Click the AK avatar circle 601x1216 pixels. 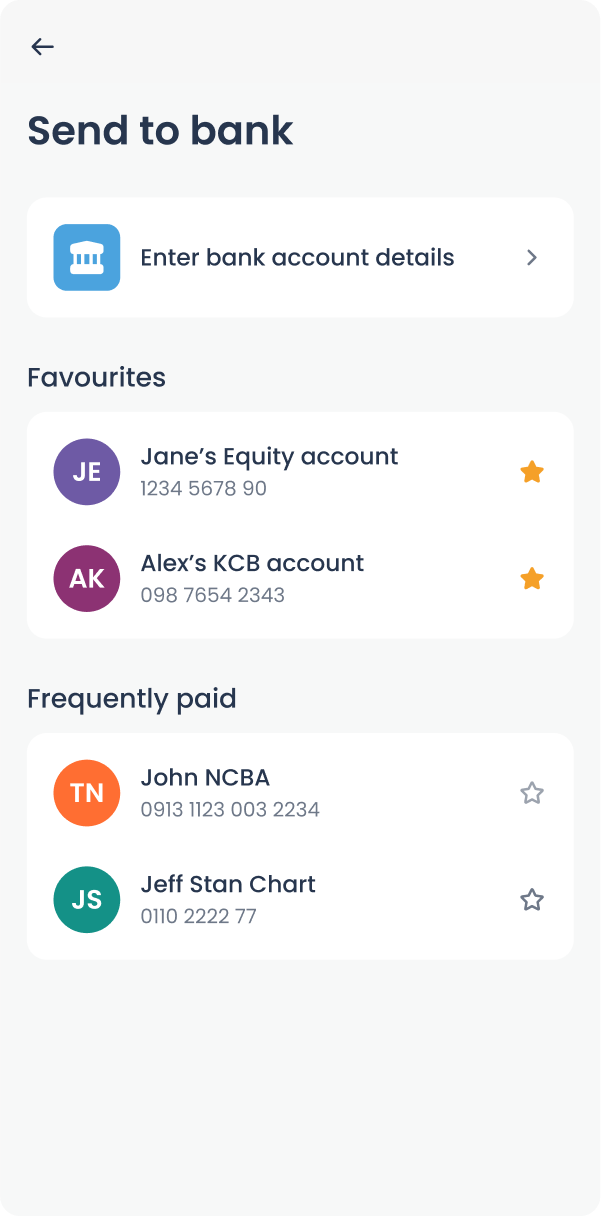pos(86,578)
